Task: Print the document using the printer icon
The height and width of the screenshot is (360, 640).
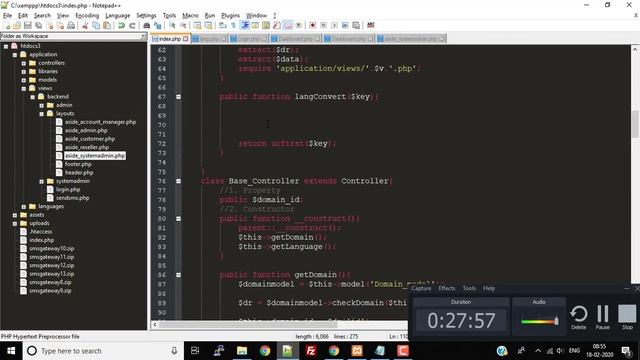Action: pyautogui.click(x=71, y=25)
